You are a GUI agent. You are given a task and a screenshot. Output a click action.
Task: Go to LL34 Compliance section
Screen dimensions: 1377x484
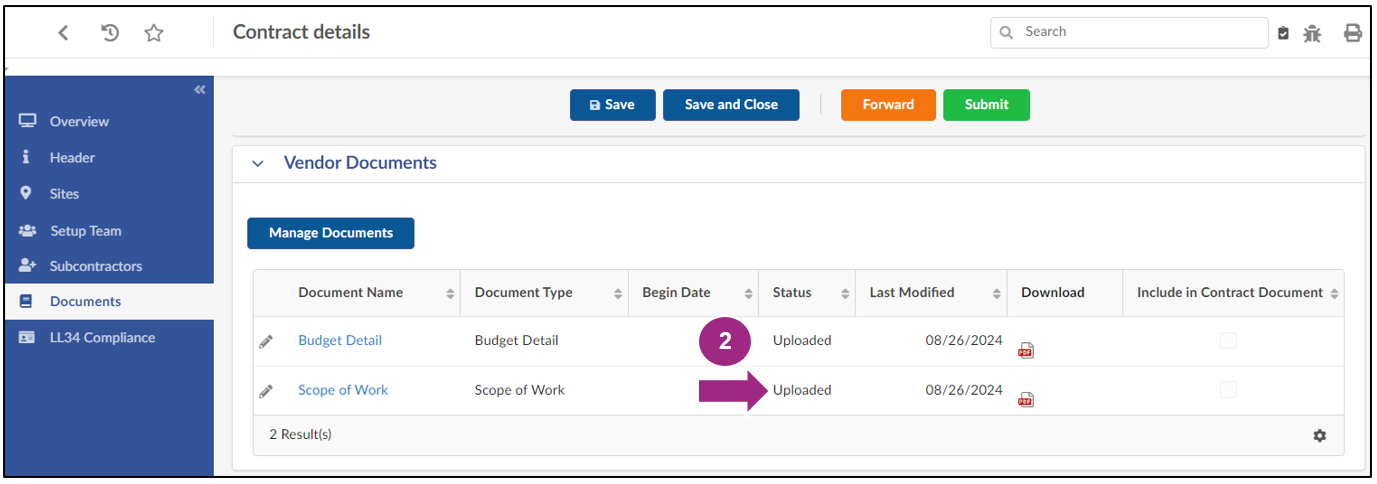click(102, 338)
